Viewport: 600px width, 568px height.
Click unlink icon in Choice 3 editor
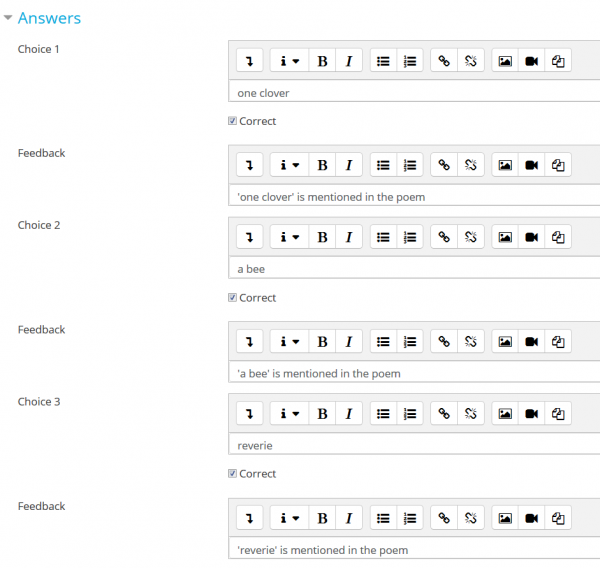471,413
